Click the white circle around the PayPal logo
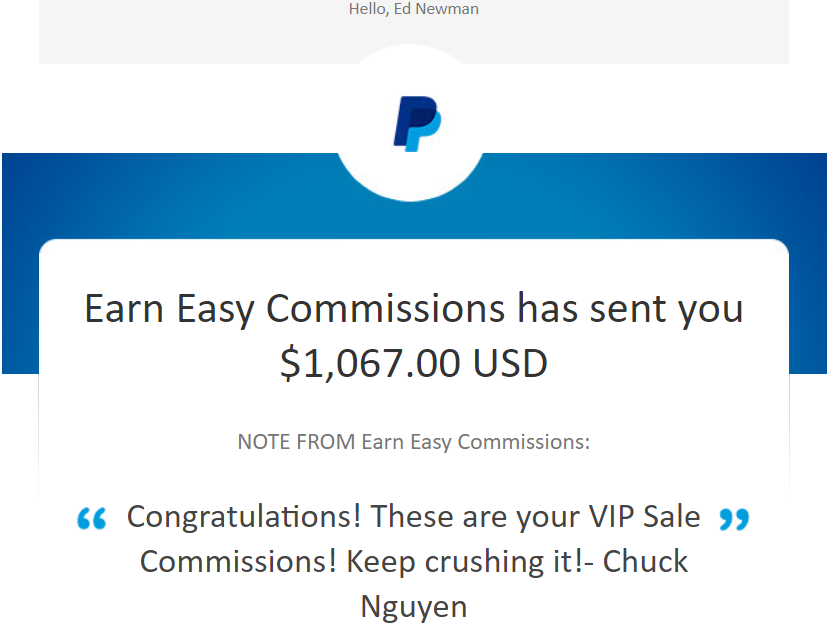The image size is (828, 630). [410, 123]
